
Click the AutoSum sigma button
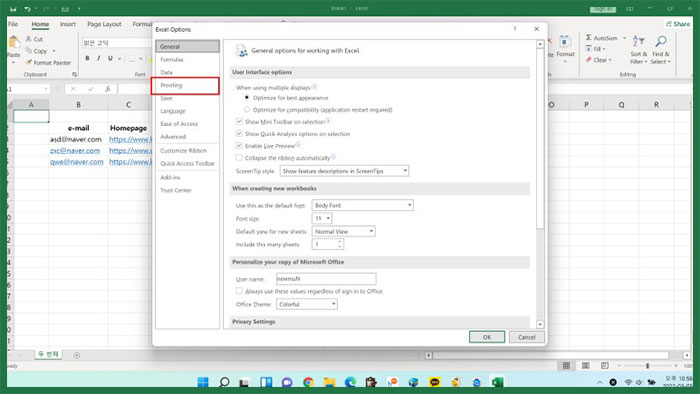(602, 38)
